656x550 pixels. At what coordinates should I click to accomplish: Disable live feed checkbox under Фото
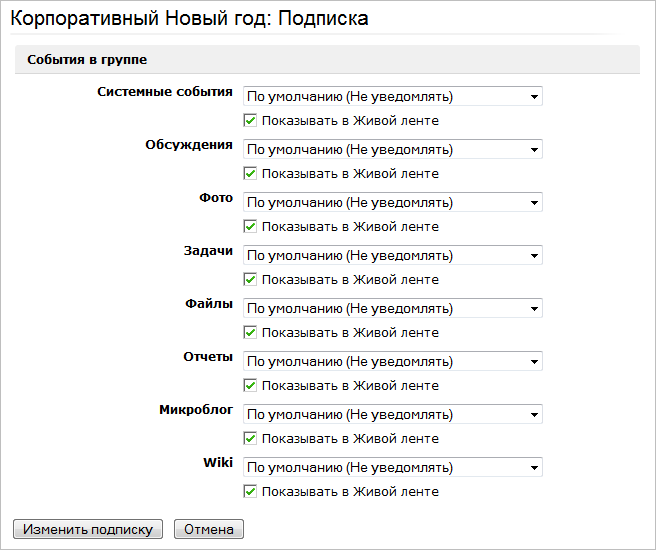[x=251, y=227]
